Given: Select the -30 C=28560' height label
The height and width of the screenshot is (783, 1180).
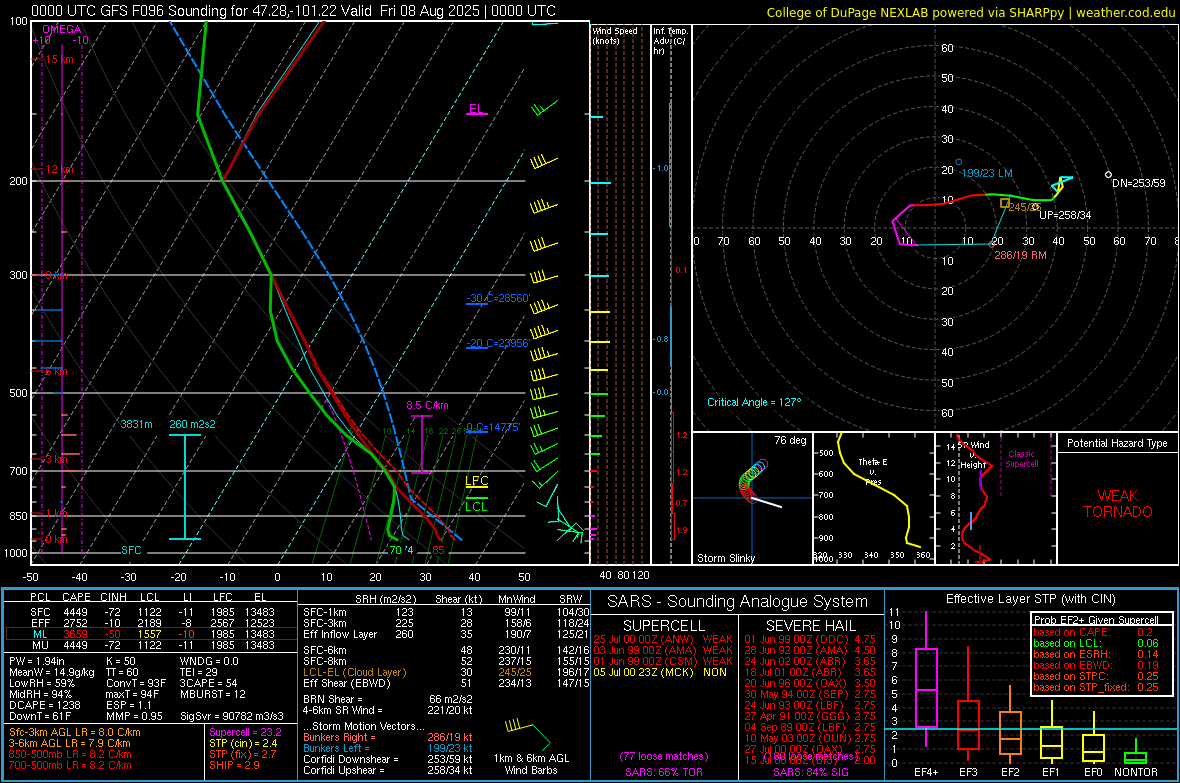Looking at the screenshot, I should (x=498, y=298).
